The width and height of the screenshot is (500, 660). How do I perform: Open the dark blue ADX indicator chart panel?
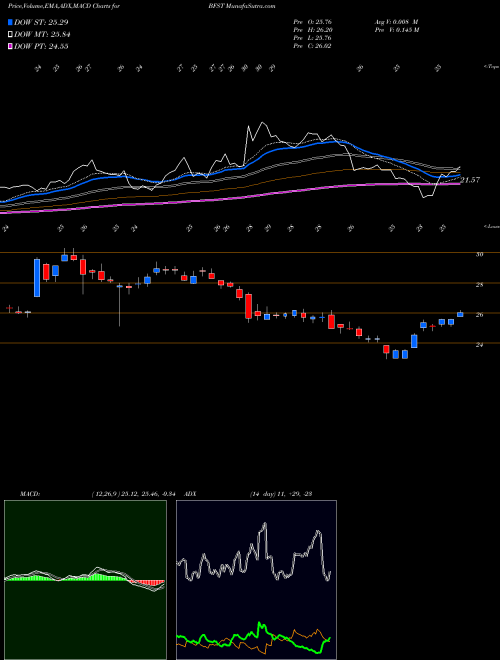coord(256,580)
